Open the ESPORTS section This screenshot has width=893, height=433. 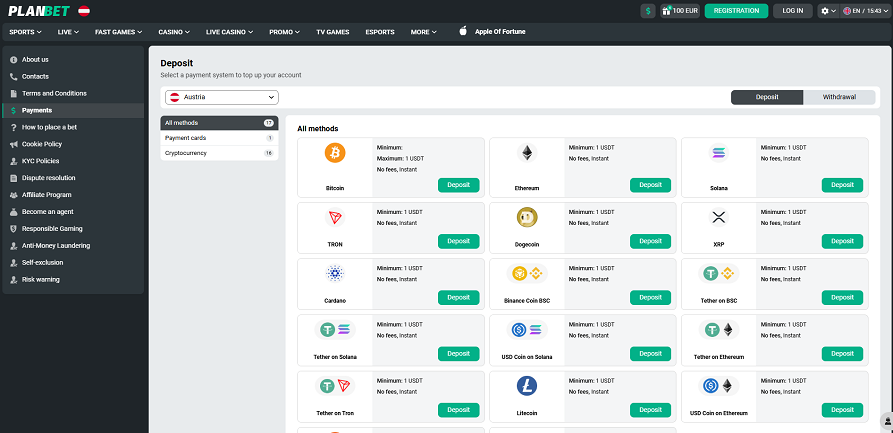coord(380,32)
